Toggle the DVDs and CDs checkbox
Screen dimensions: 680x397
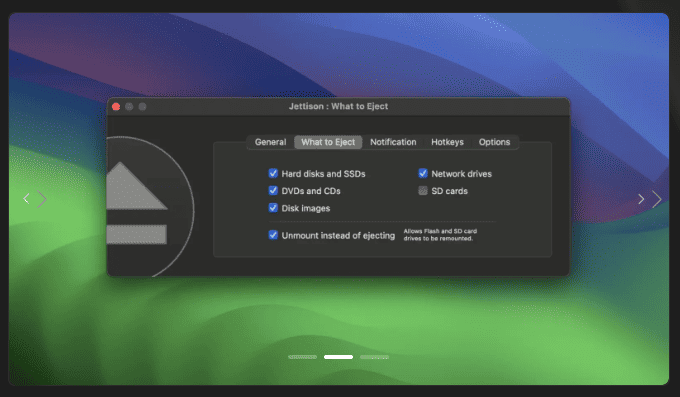(x=273, y=191)
